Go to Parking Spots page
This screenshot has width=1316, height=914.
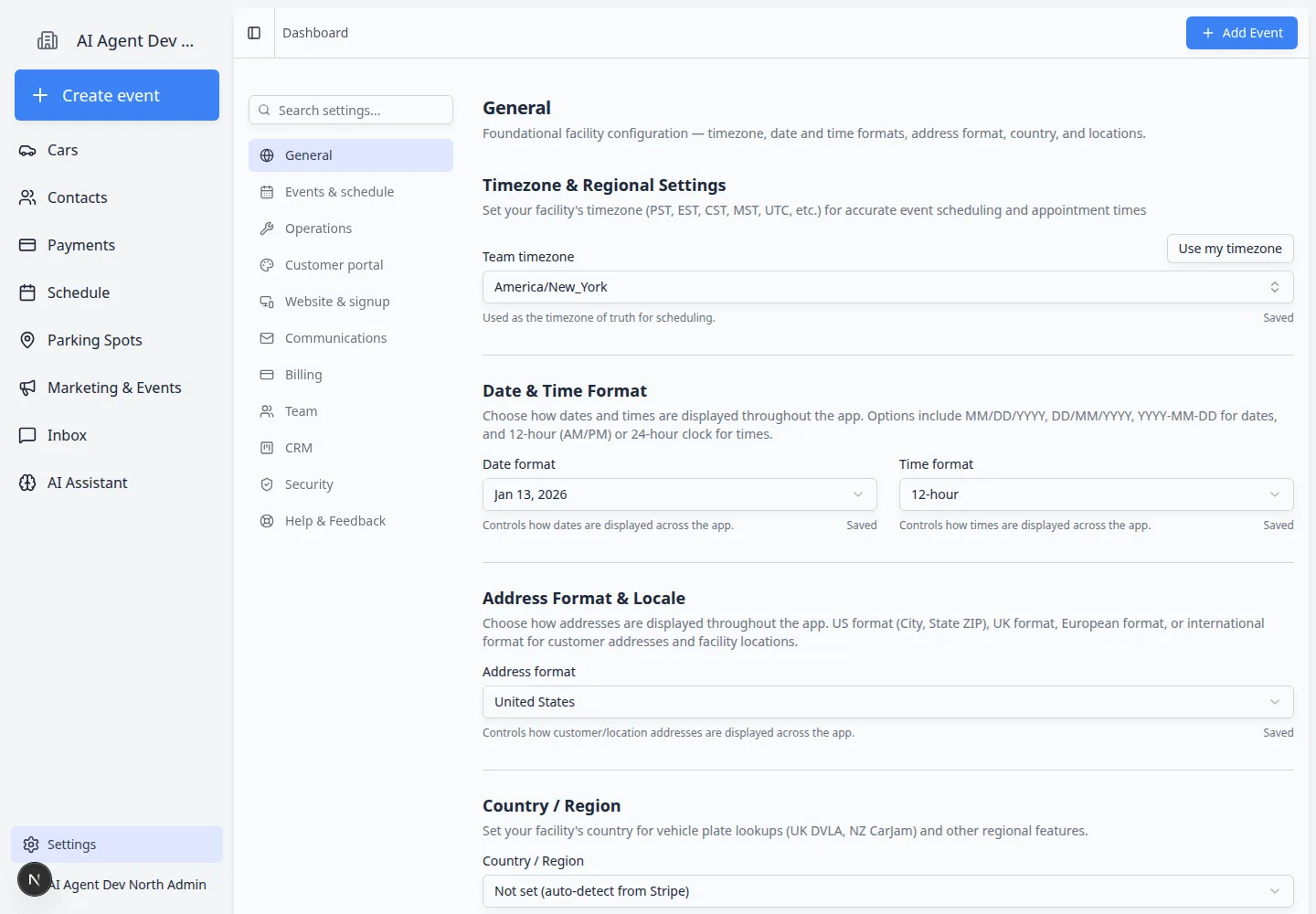pyautogui.click(x=117, y=340)
